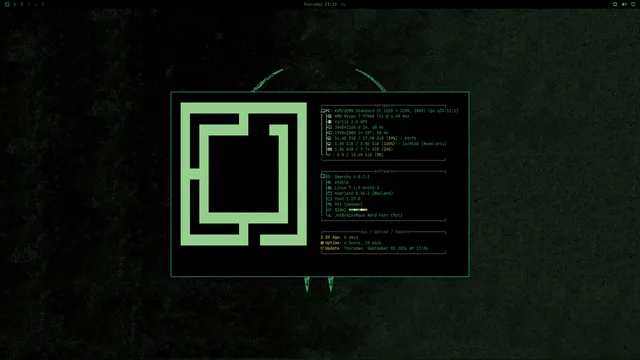Click the kernel icon beside Linux line

tap(329, 188)
